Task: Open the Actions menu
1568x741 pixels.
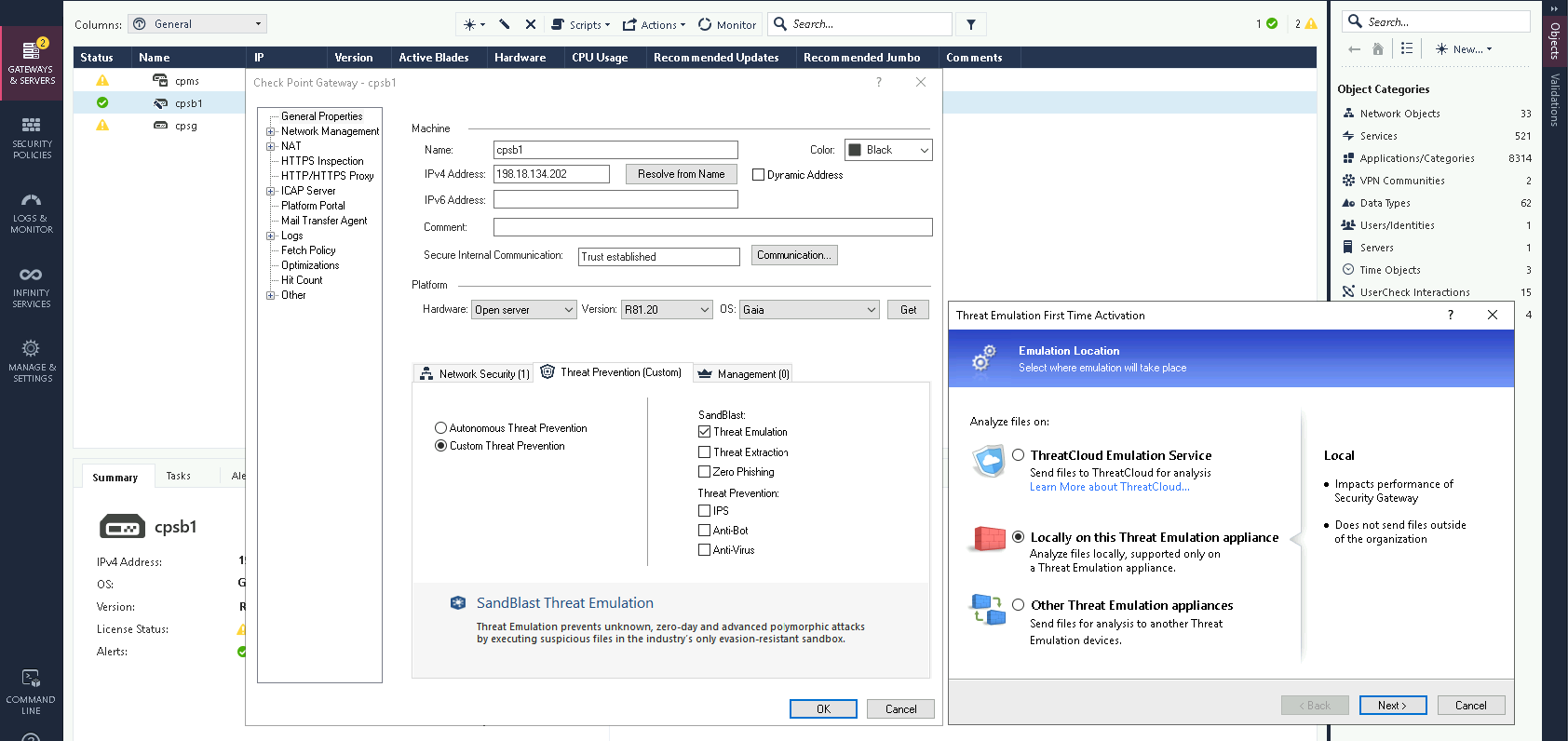Action: [x=654, y=25]
